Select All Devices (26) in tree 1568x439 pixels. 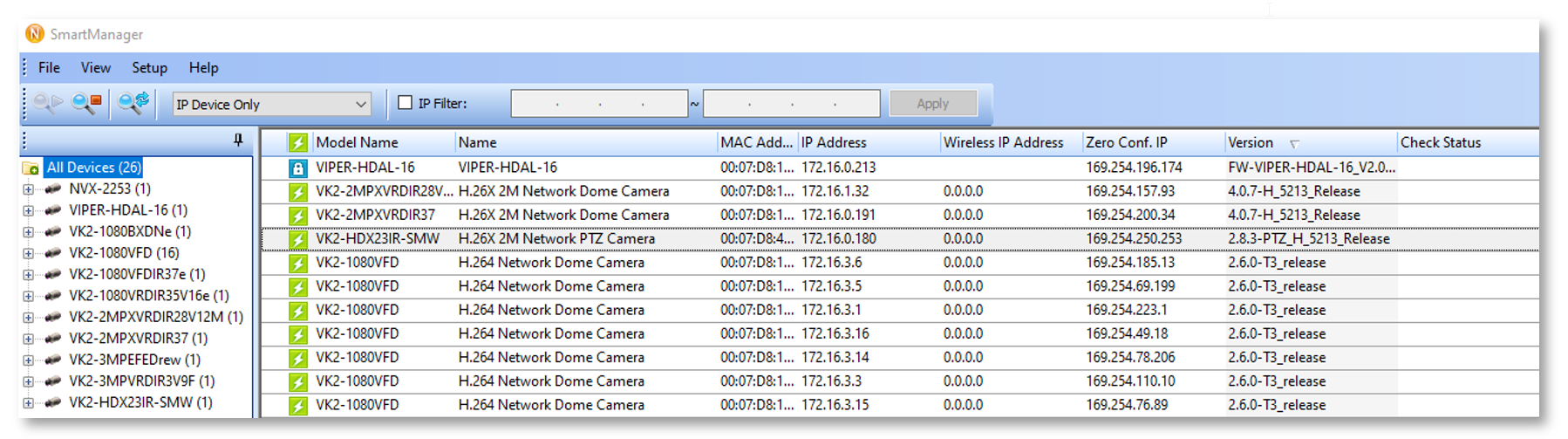coord(93,168)
